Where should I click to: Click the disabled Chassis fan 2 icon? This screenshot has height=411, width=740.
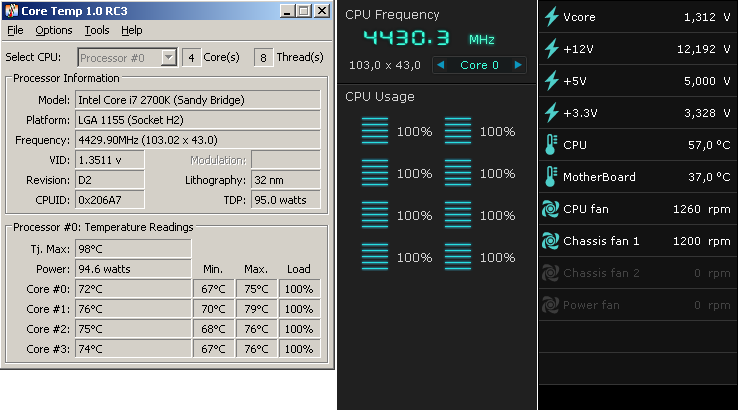pyautogui.click(x=550, y=273)
